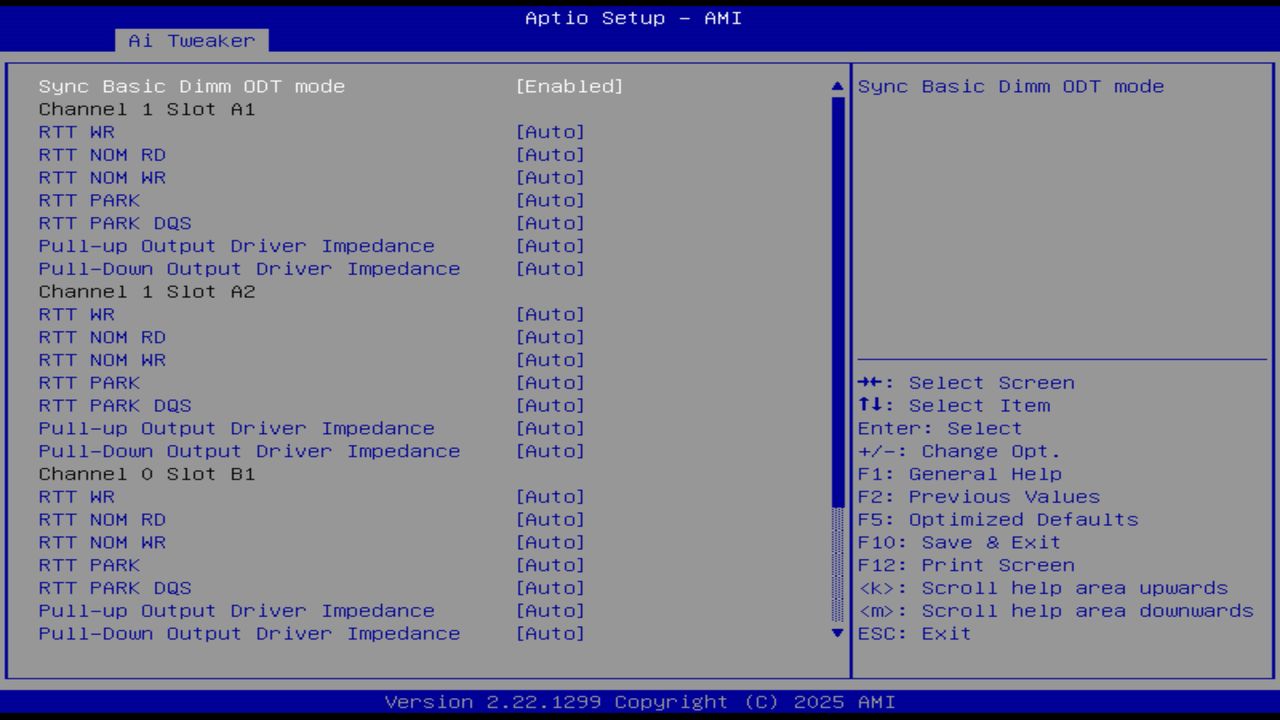Open RTT WR option under Channel 1 Slot A1
The height and width of the screenshot is (720, 1280).
click(76, 131)
